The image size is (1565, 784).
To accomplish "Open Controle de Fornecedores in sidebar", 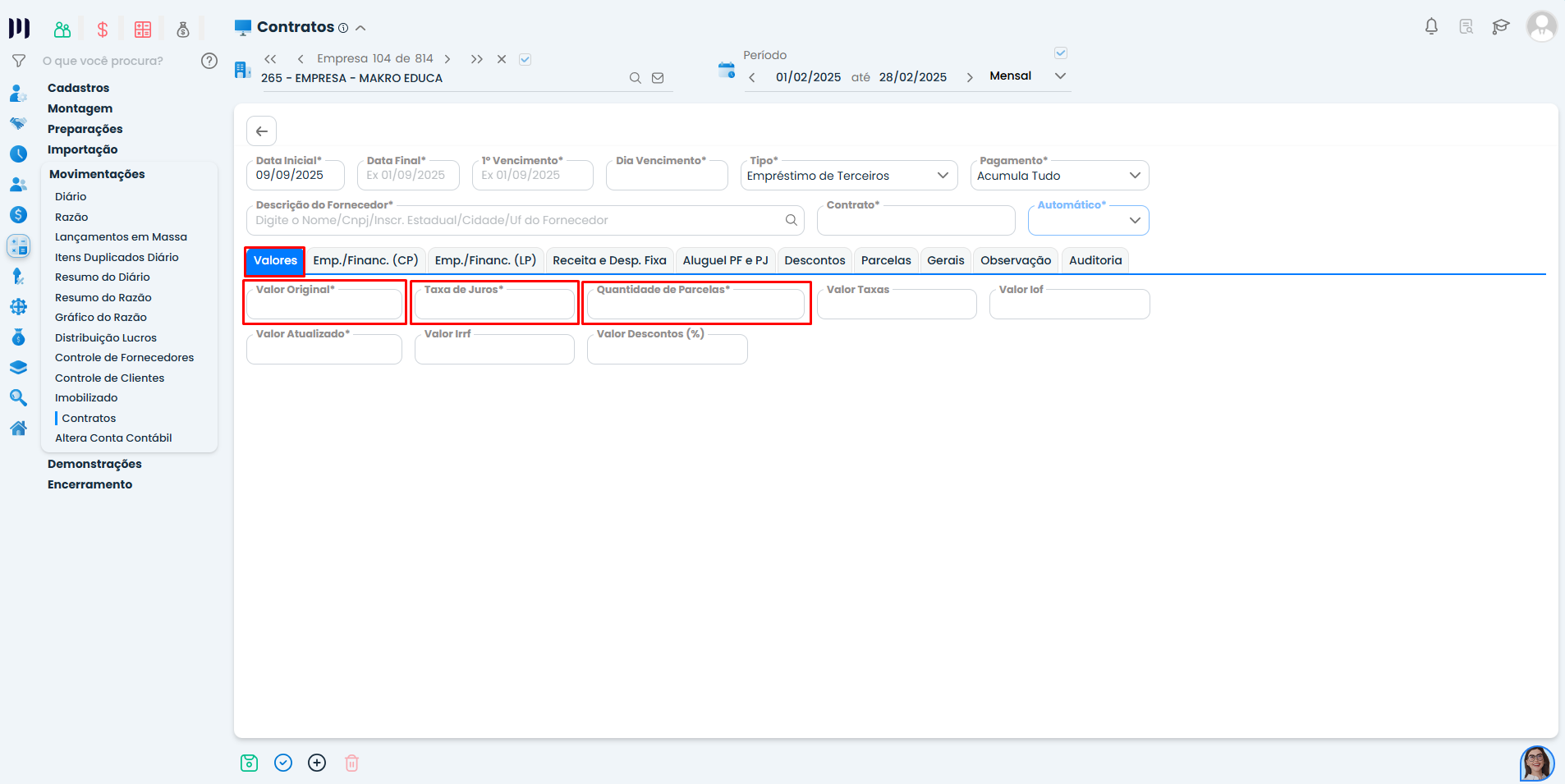I will click(124, 358).
